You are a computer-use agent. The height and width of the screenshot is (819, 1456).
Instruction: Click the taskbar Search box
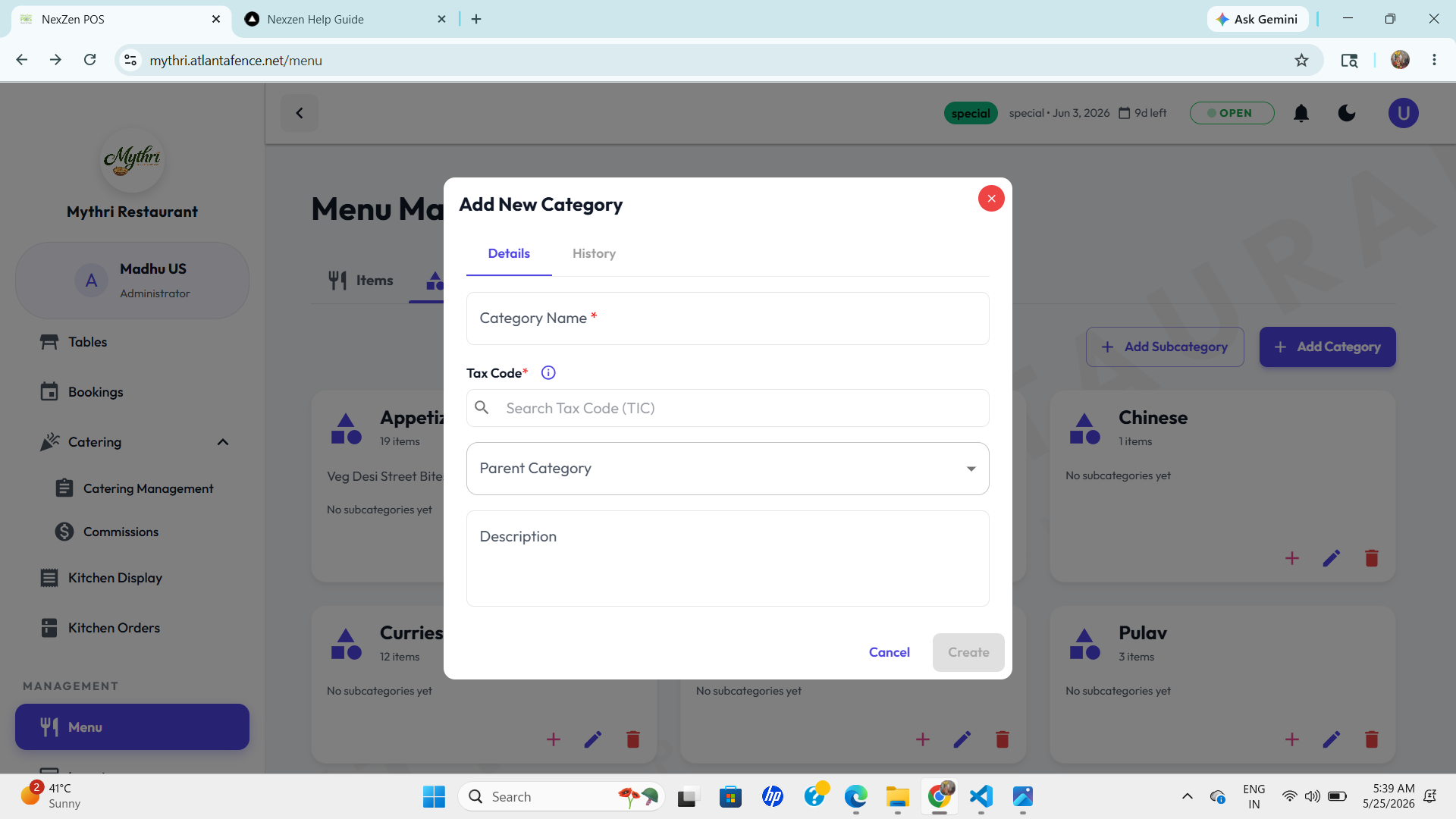(561, 796)
